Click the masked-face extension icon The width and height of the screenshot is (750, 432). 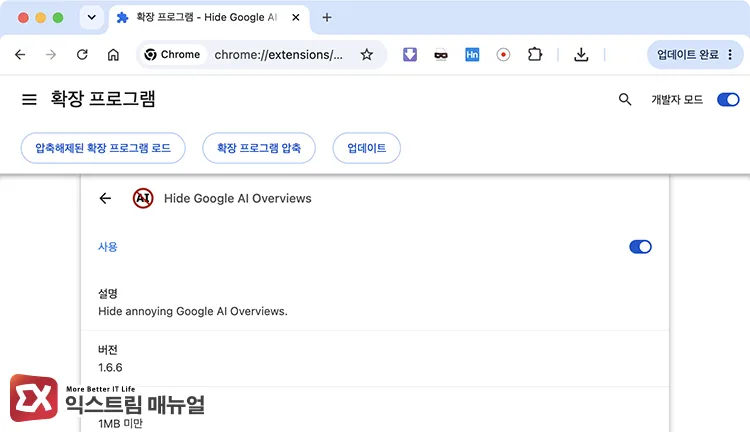click(x=441, y=55)
